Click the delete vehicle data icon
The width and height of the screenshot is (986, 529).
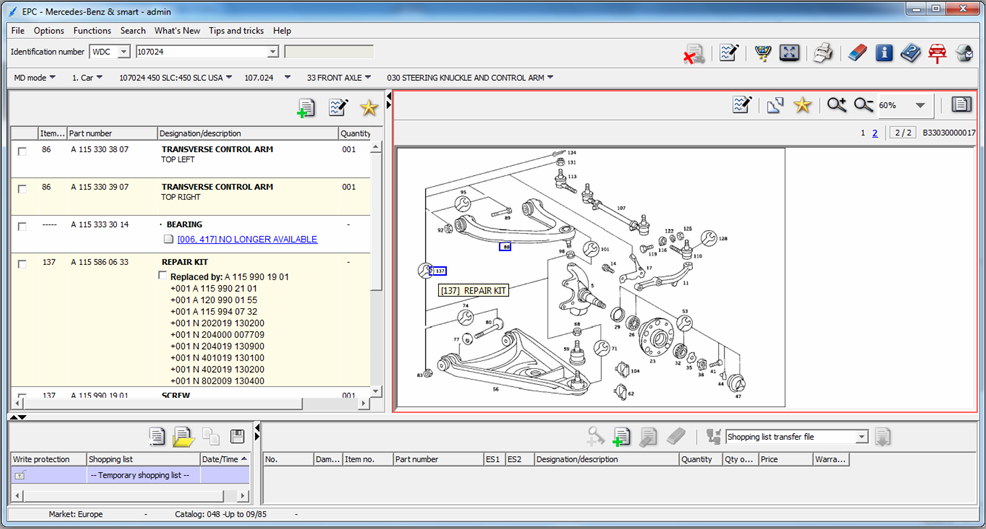pyautogui.click(x=694, y=53)
